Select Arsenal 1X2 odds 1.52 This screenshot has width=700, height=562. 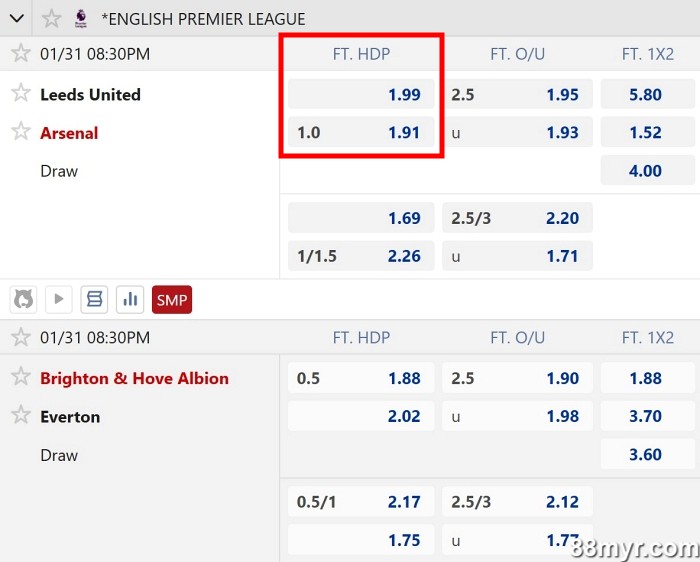coord(646,132)
